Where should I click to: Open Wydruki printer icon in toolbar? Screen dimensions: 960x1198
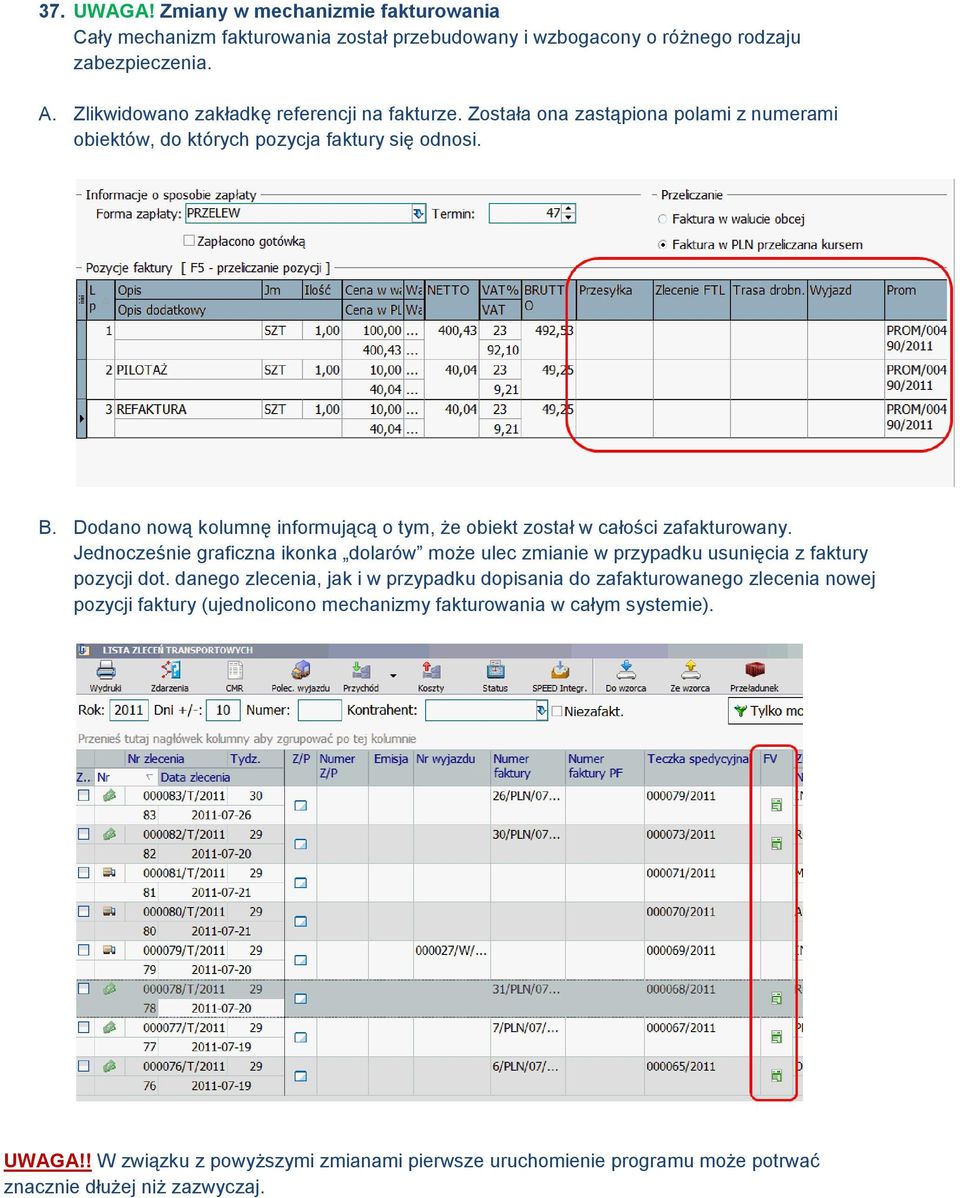coord(106,671)
